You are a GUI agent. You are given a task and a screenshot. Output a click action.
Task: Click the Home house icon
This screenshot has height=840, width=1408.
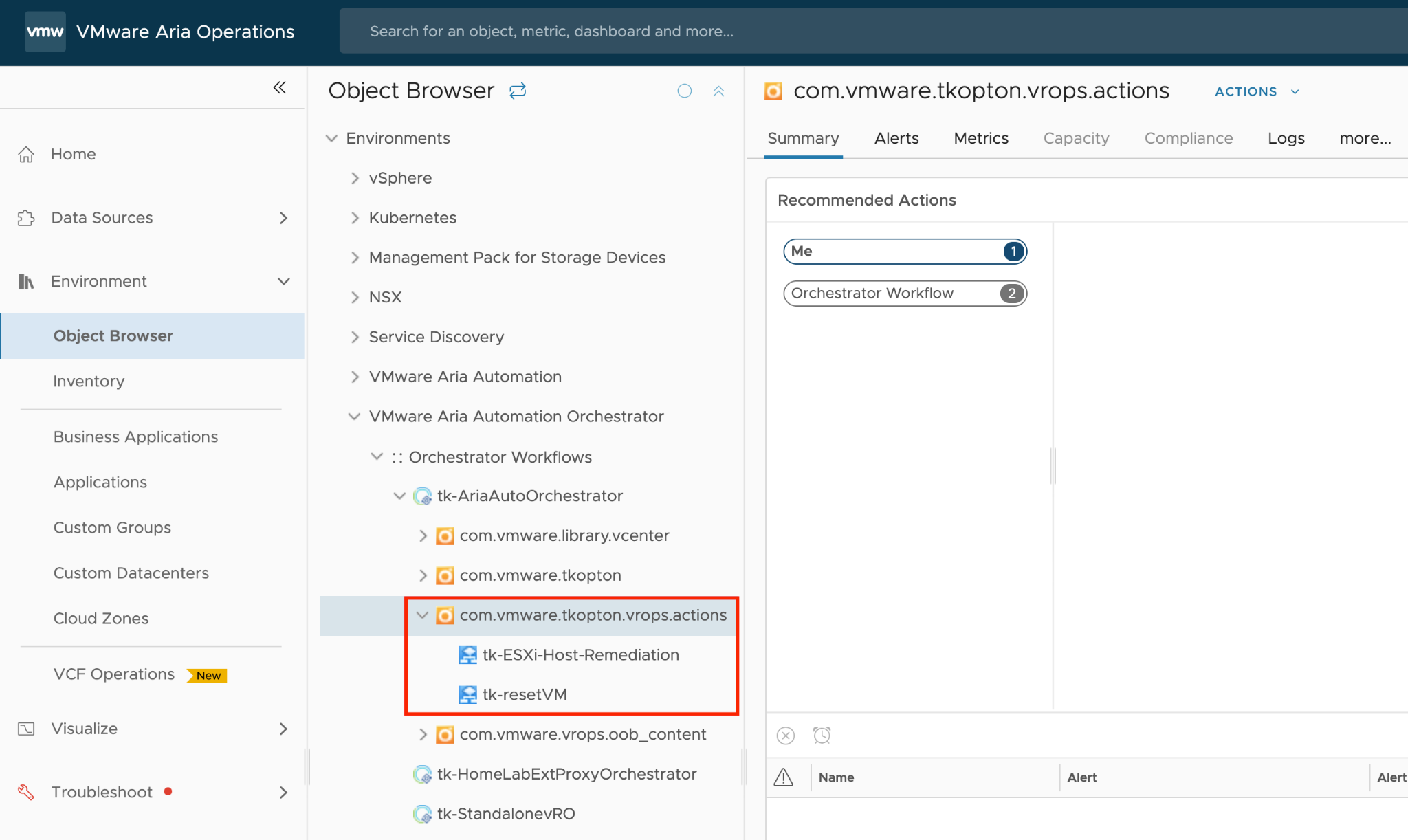(x=26, y=155)
